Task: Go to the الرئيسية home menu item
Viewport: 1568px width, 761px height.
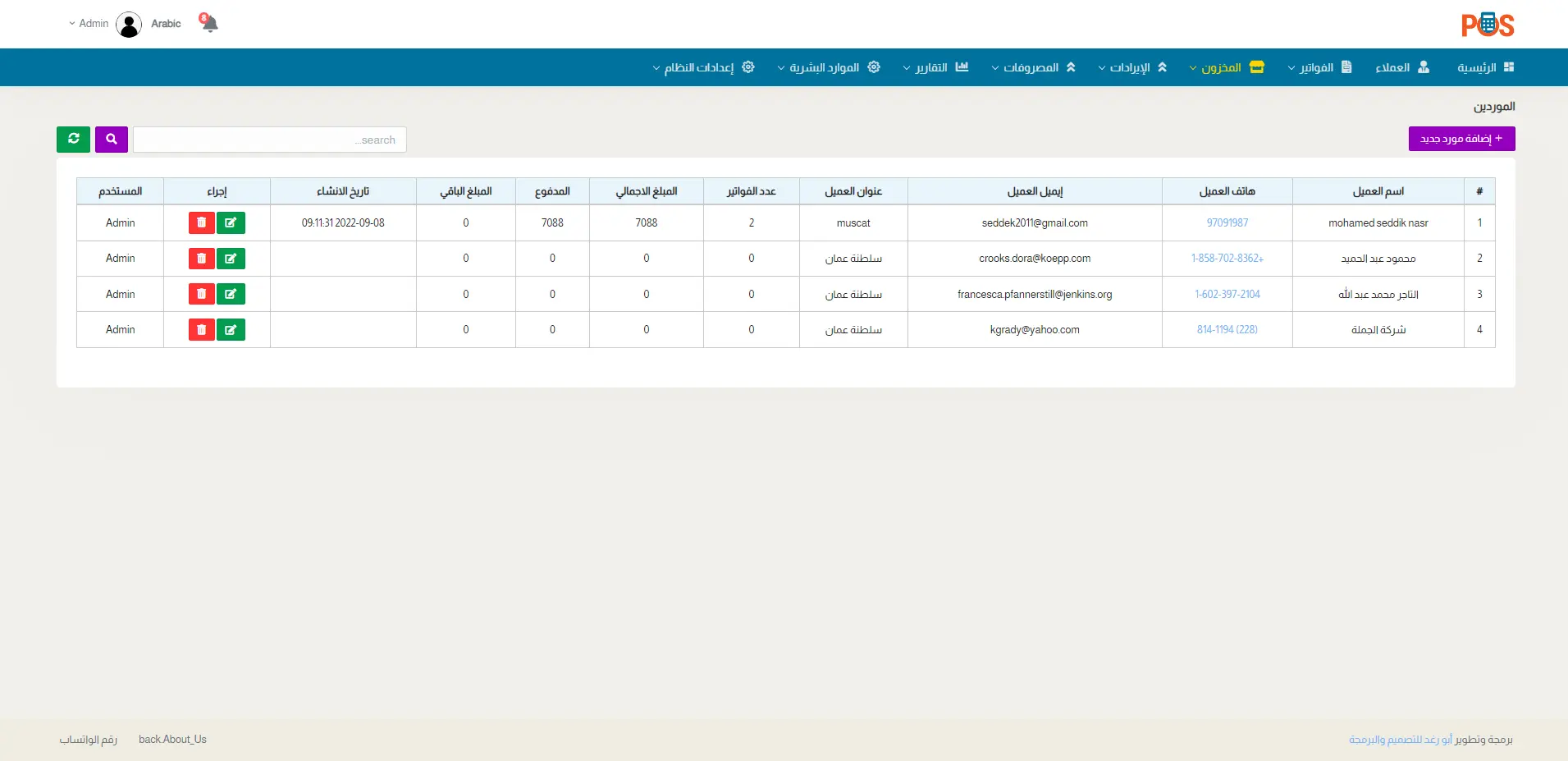Action: 1485,67
